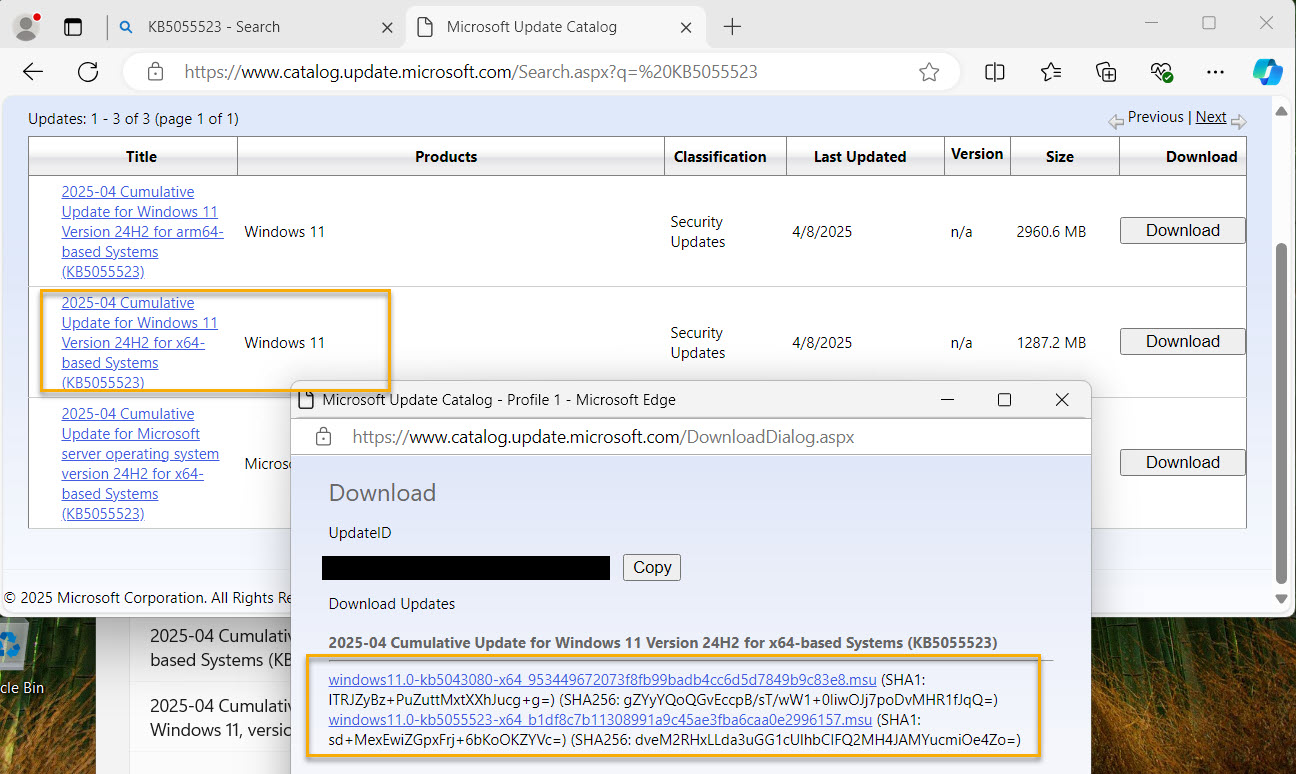
Task: Open split screen view icon
Action: pyautogui.click(x=995, y=72)
